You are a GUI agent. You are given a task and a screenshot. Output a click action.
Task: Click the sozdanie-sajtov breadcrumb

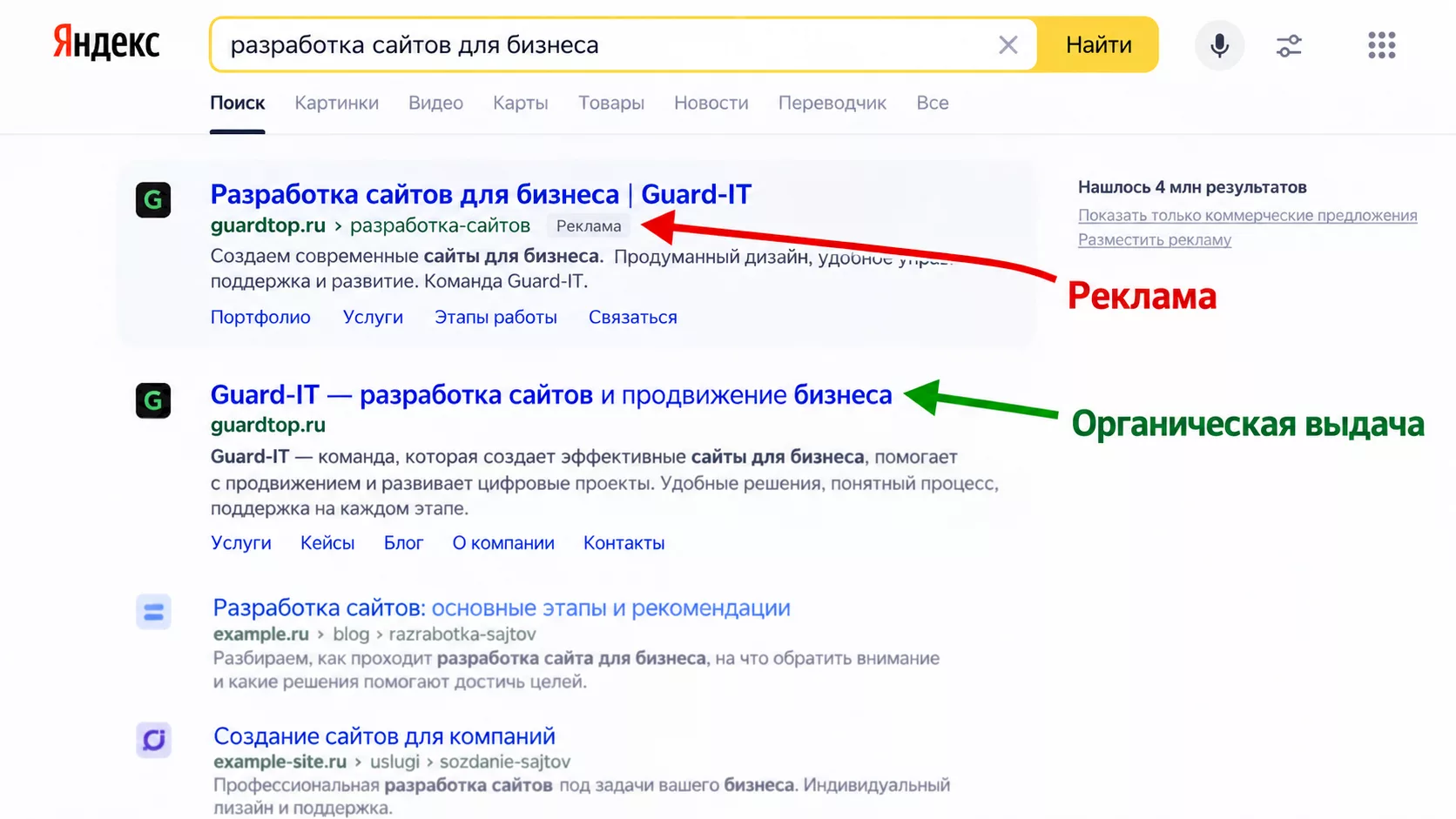[x=505, y=762]
